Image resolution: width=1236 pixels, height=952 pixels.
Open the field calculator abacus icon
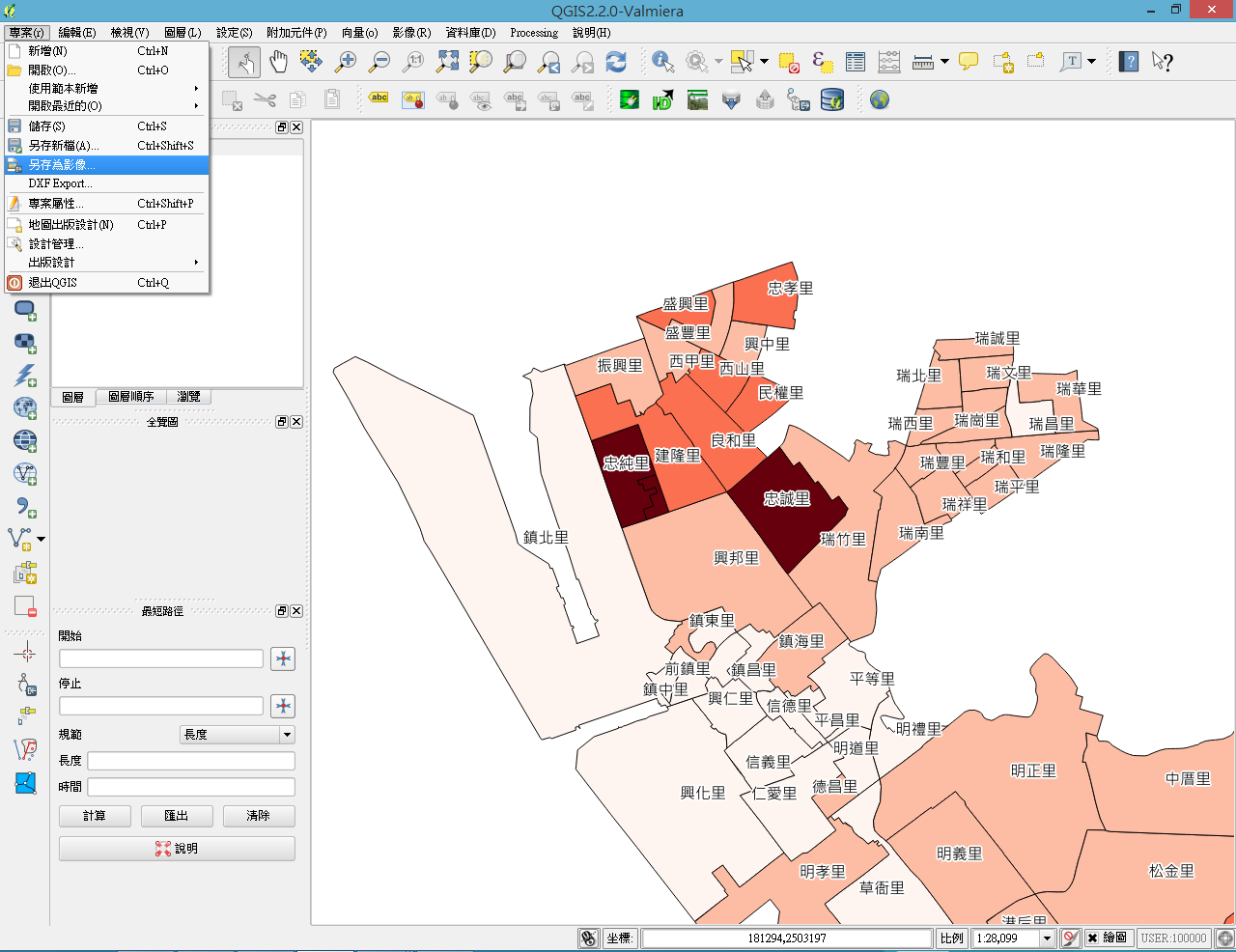(x=889, y=62)
